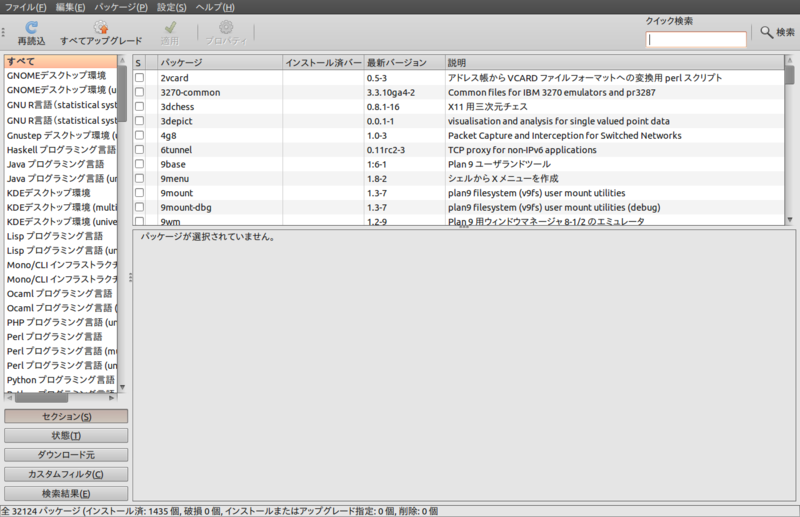Click the section list scroll-down arrow

tap(122, 387)
